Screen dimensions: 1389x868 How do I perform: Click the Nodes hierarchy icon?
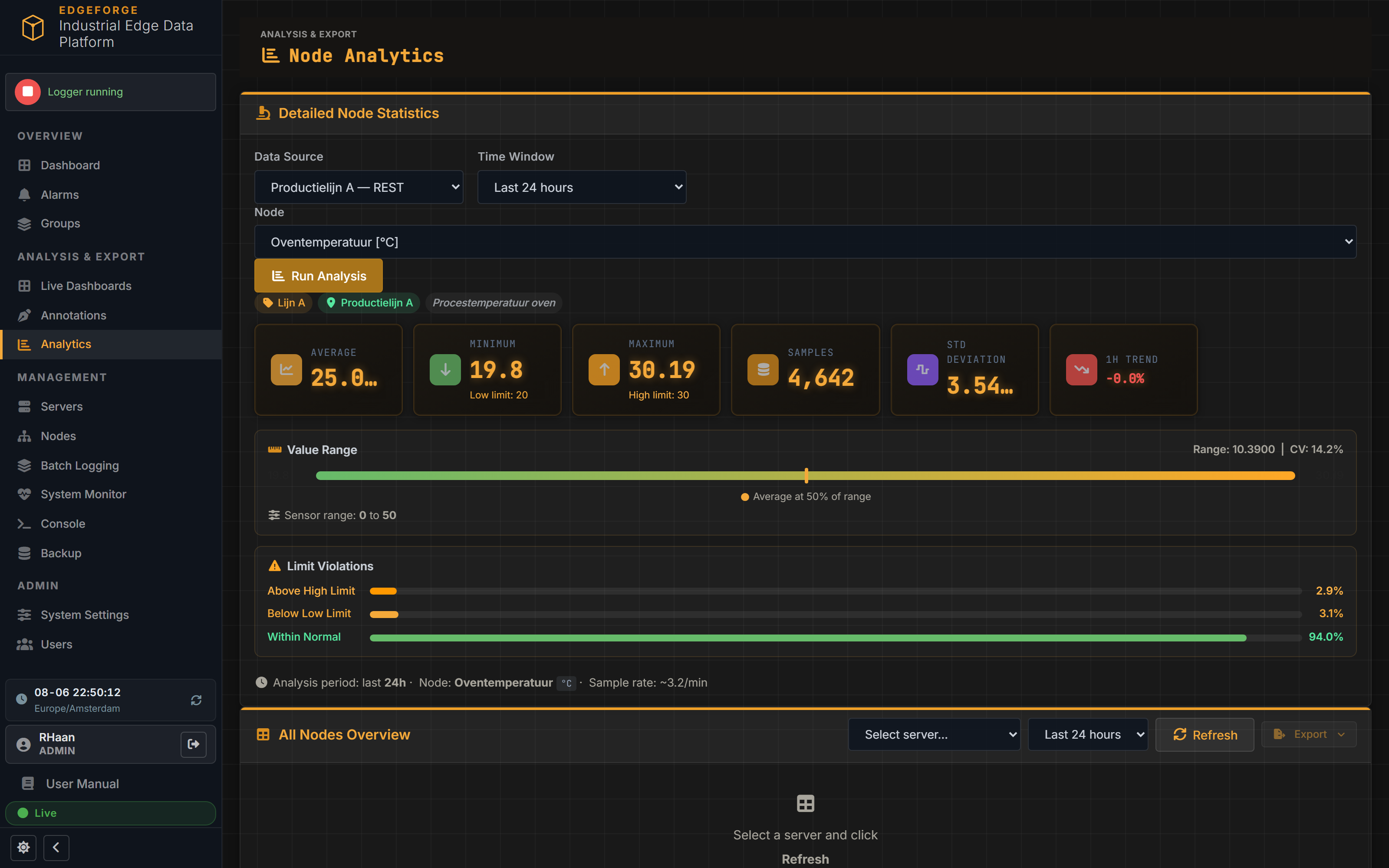coord(24,436)
